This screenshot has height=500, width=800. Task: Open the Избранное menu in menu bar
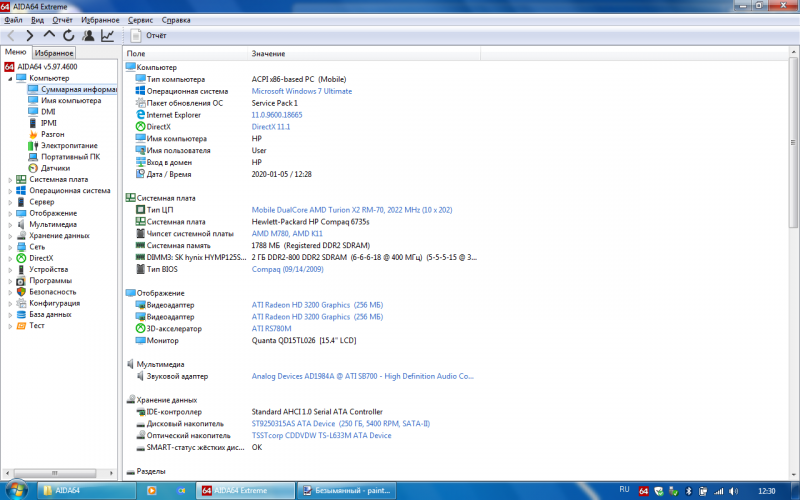100,20
